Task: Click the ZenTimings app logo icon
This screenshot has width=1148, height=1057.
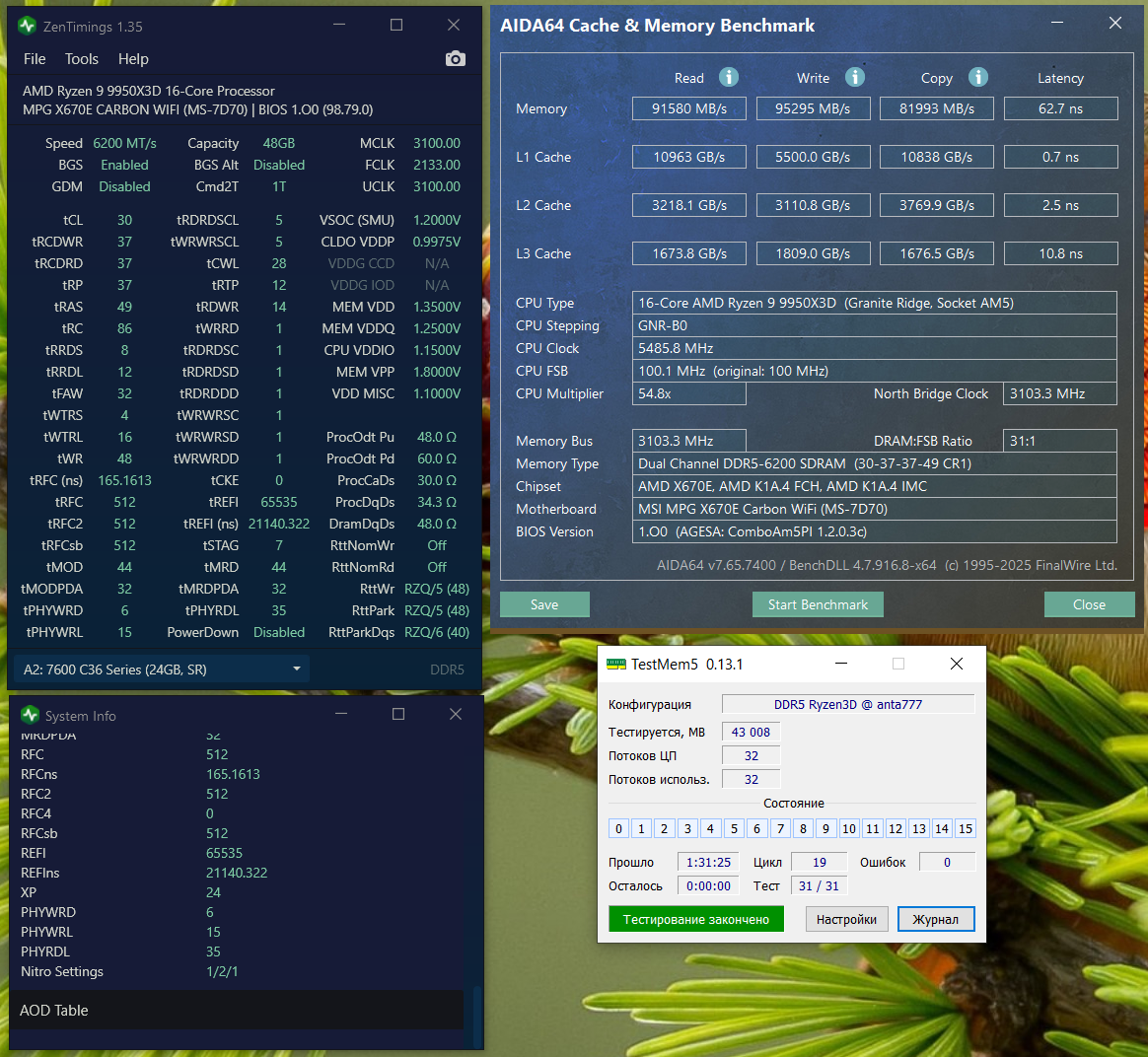Action: [27, 27]
